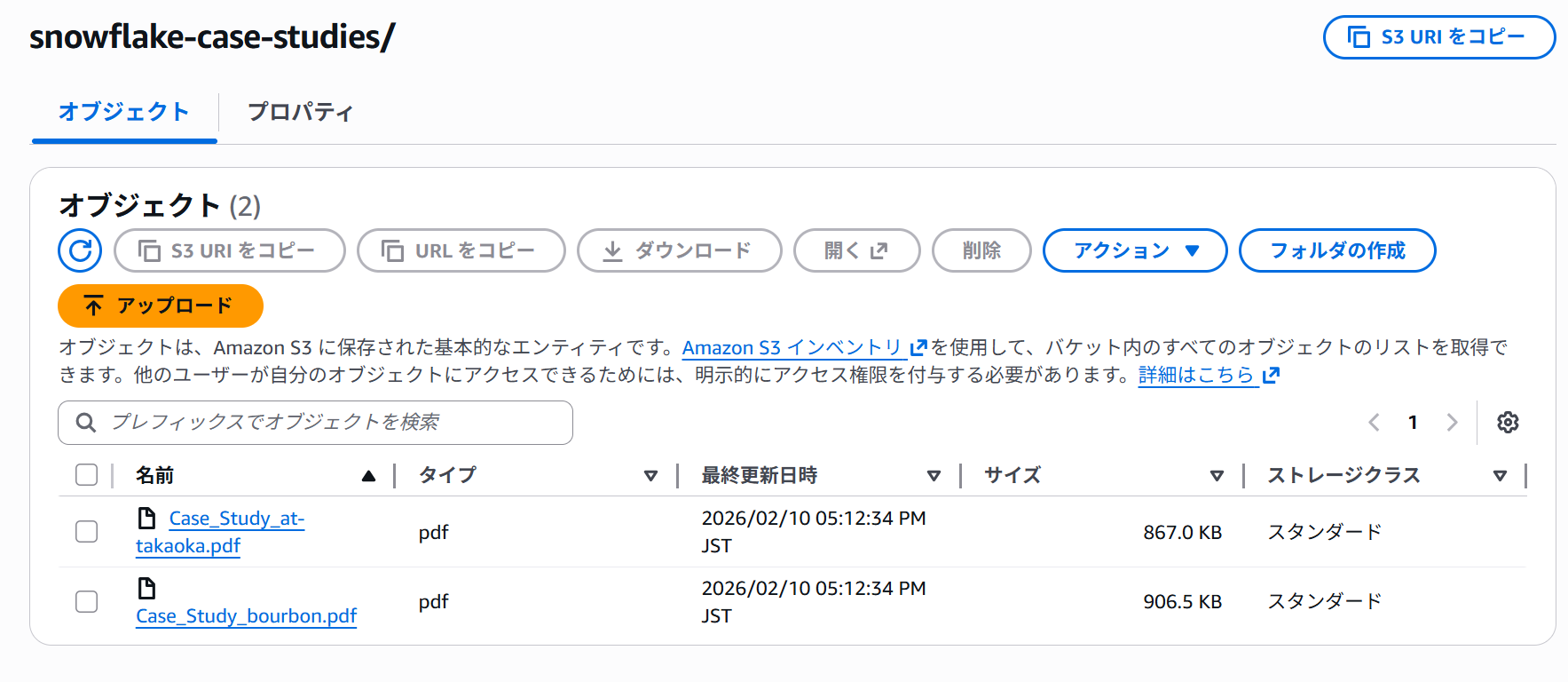Select the オブジェクト tab
1568x682 pixels.
pyautogui.click(x=124, y=112)
